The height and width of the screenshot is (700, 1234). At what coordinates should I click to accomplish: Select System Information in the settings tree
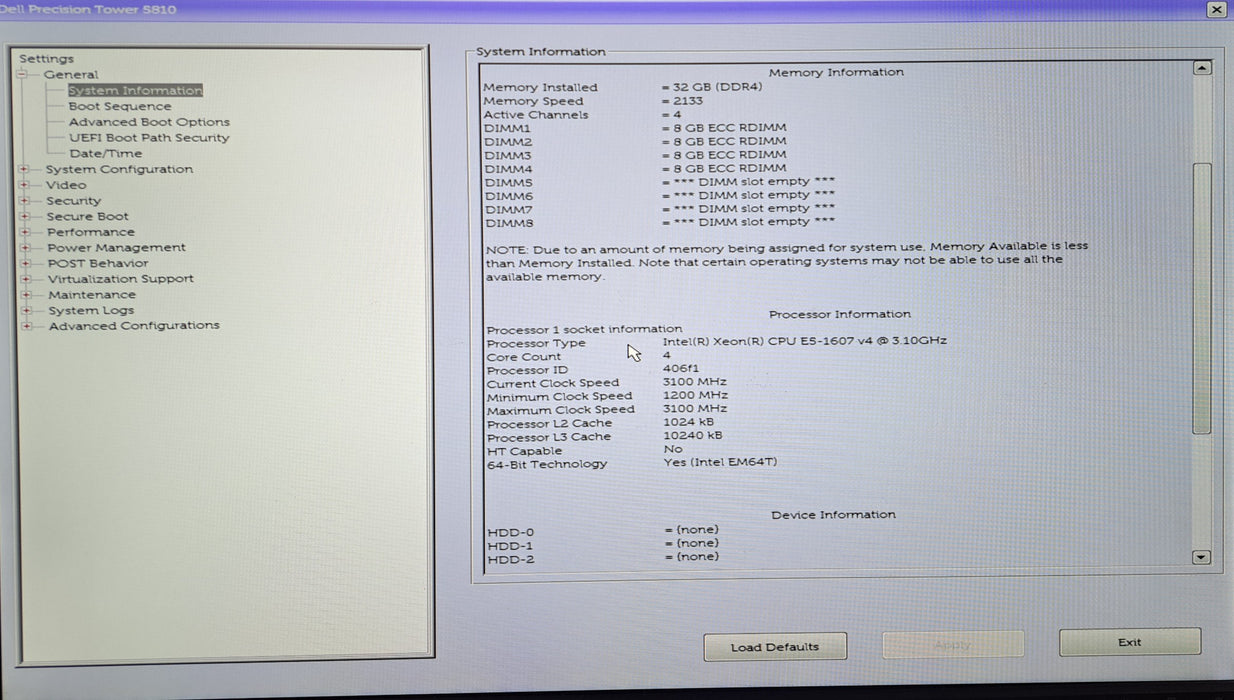[135, 90]
